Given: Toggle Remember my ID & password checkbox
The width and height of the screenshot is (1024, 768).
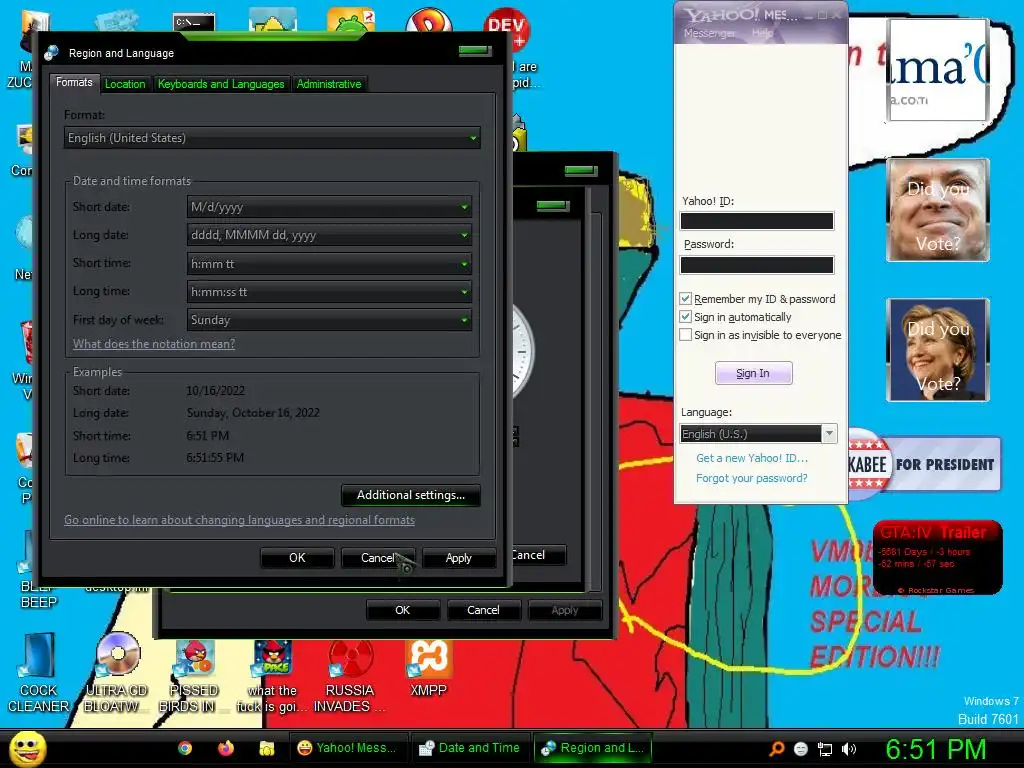Looking at the screenshot, I should point(685,298).
